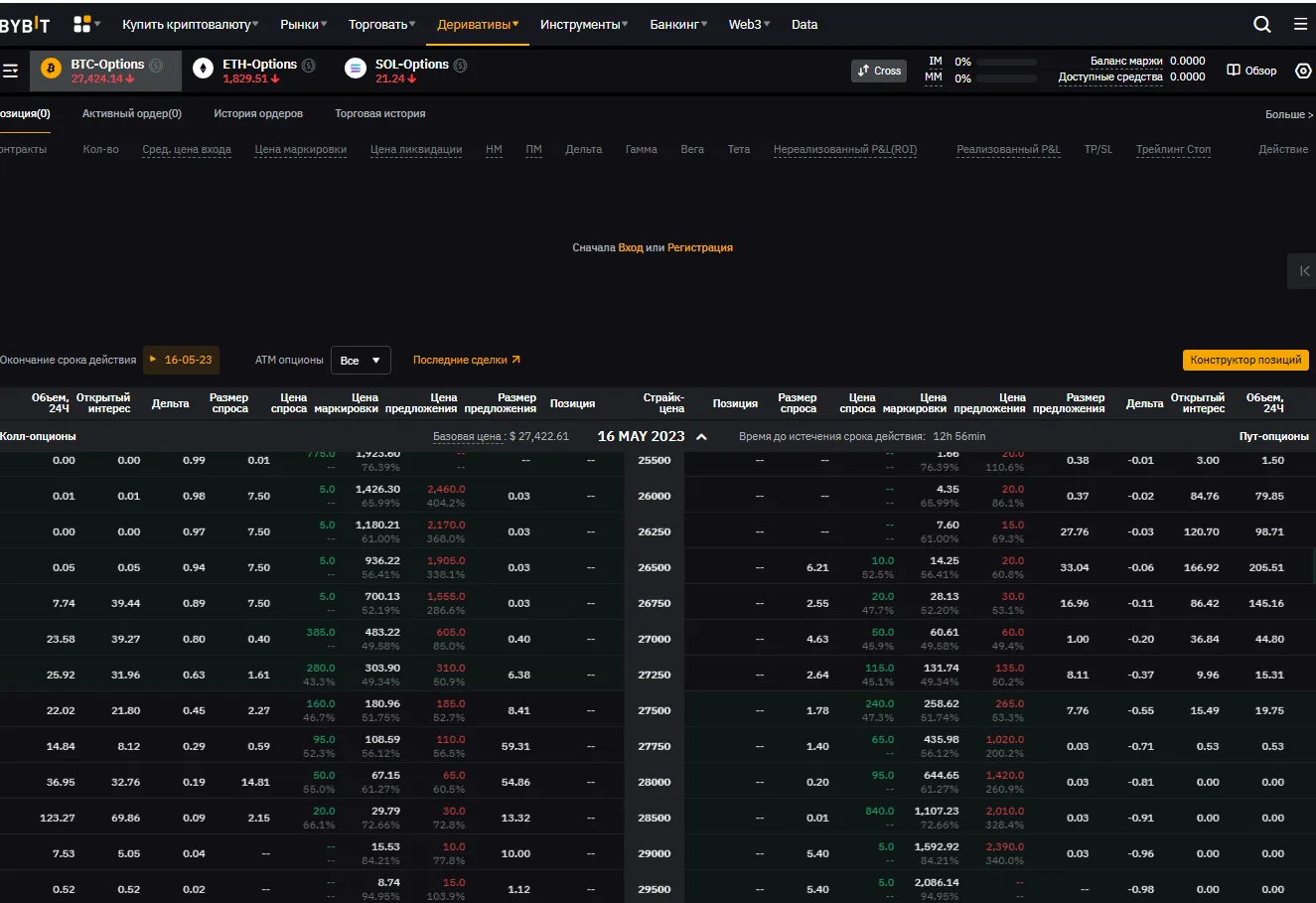Screen dimensions: 1316x903
Task: Open the ETH-Options contract via Ethereum icon
Action: (203, 68)
